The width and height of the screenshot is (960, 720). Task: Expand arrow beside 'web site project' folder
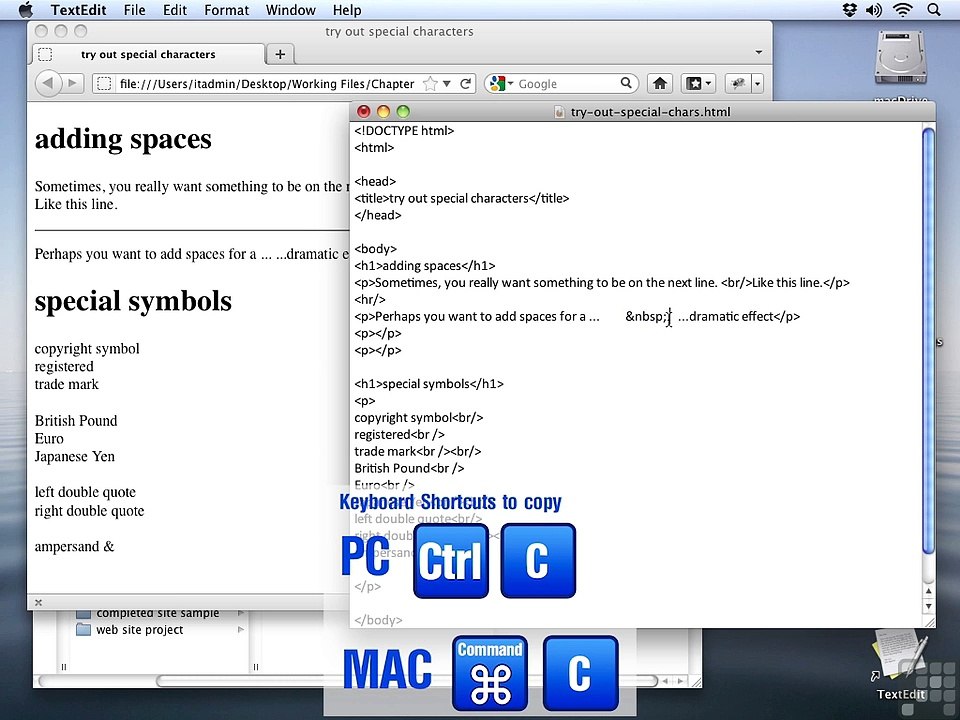click(x=241, y=629)
